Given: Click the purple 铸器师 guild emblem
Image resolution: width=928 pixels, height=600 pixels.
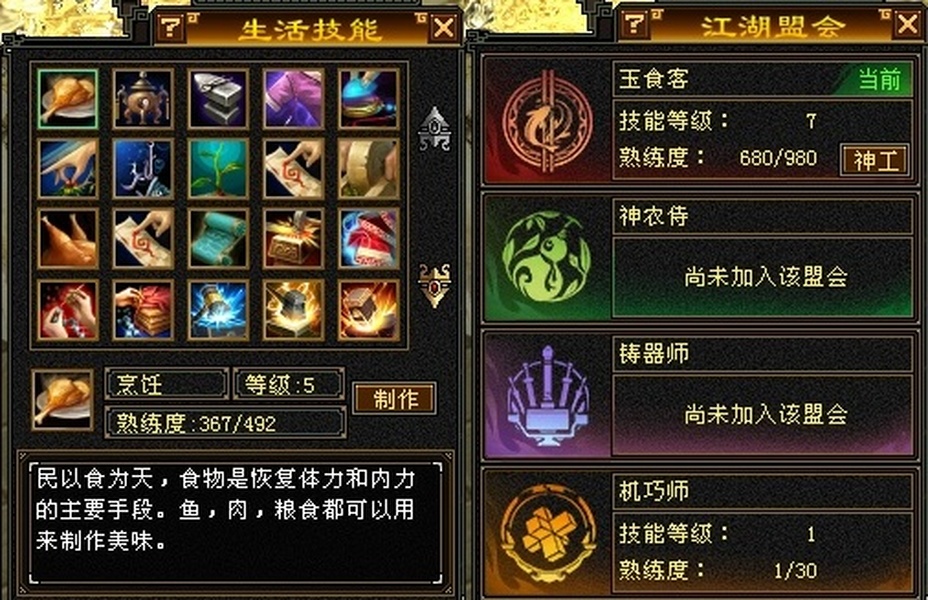Looking at the screenshot, I should pos(547,396).
